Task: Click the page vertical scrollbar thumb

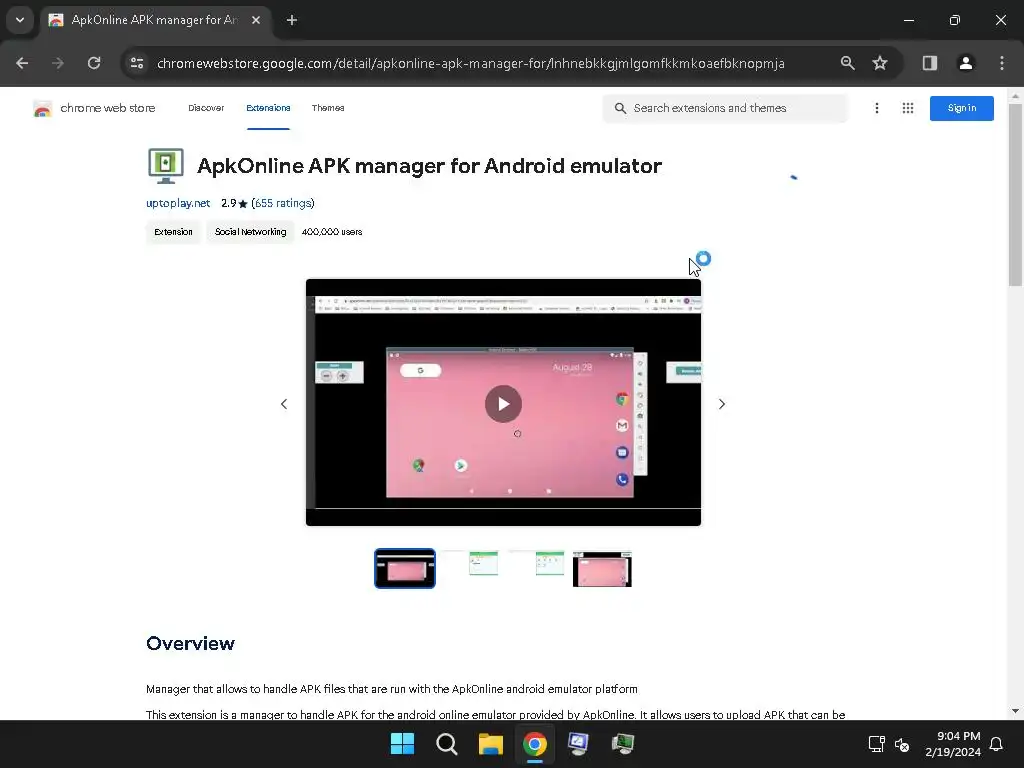Action: 1015,195
